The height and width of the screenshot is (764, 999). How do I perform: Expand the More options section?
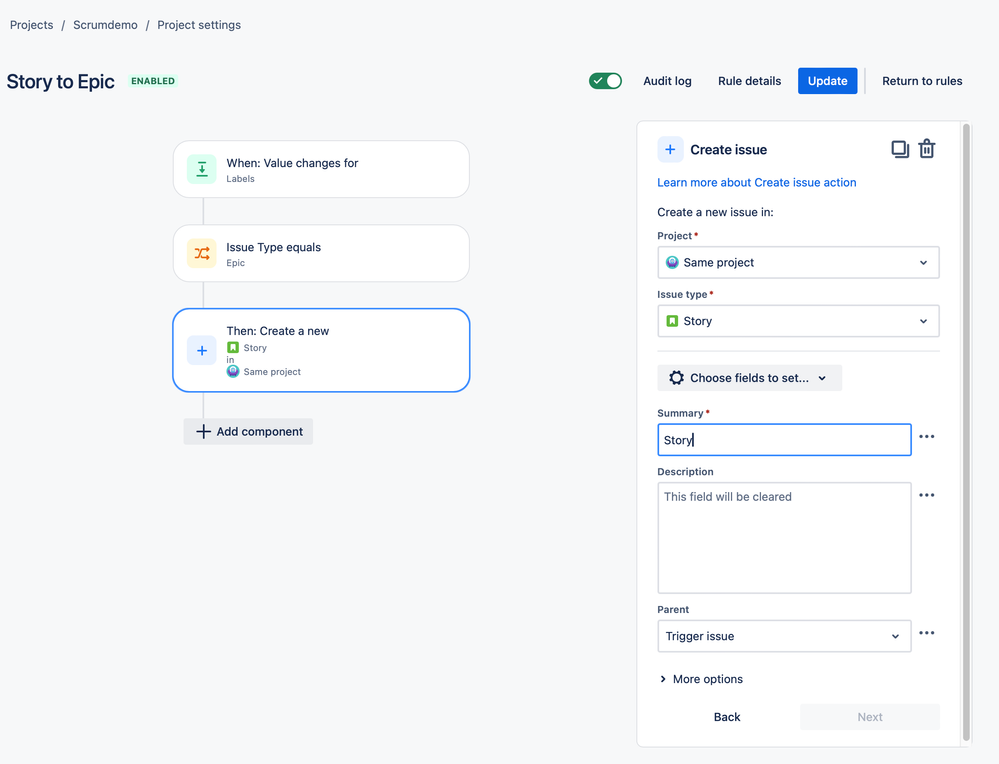701,679
